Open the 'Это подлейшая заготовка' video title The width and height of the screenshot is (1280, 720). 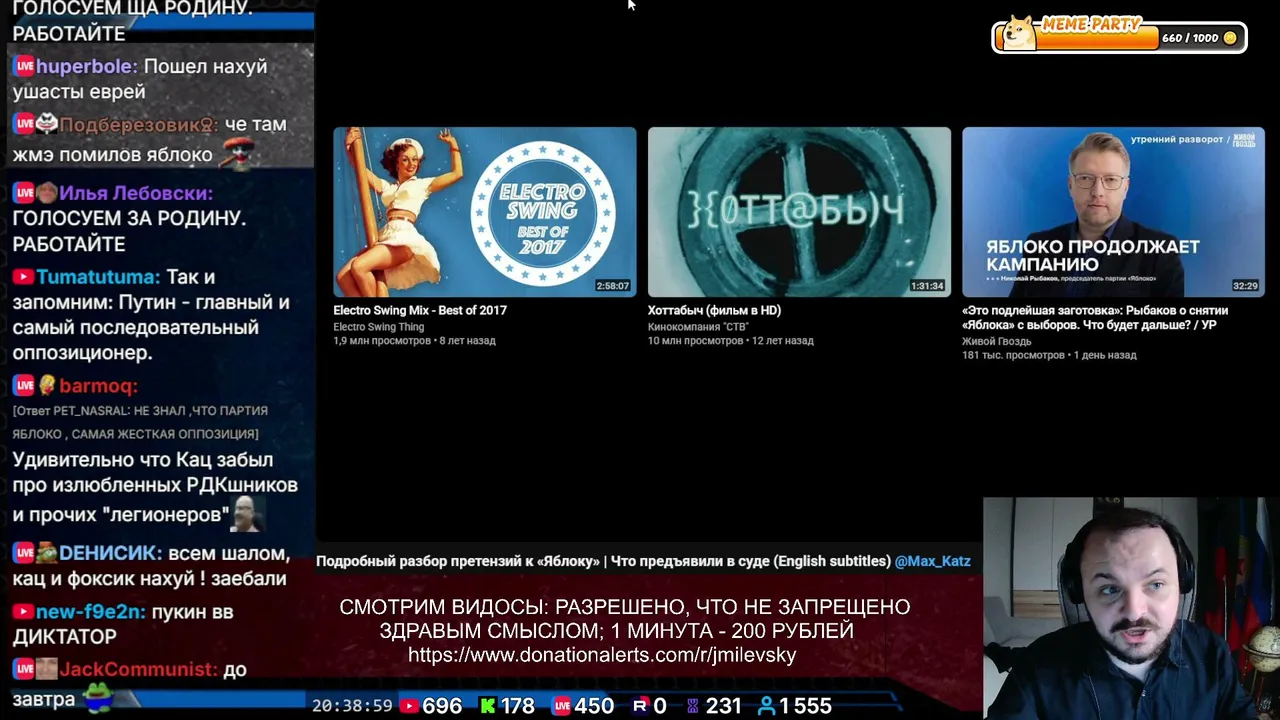tap(1095, 318)
